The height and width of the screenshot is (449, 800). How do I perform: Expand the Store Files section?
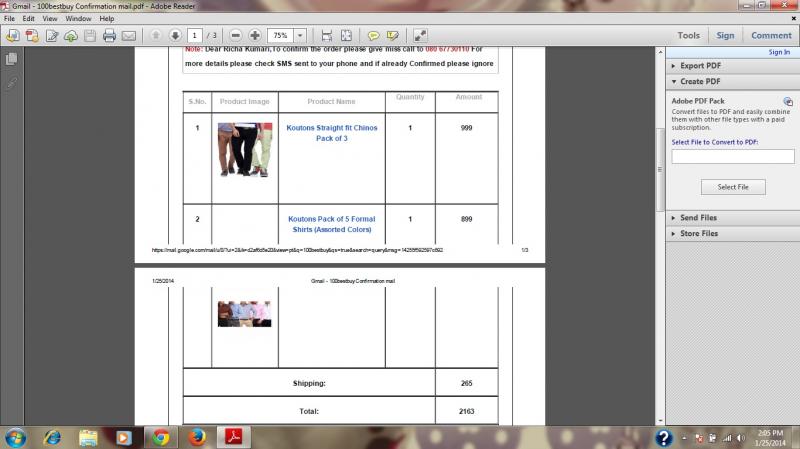tap(733, 234)
